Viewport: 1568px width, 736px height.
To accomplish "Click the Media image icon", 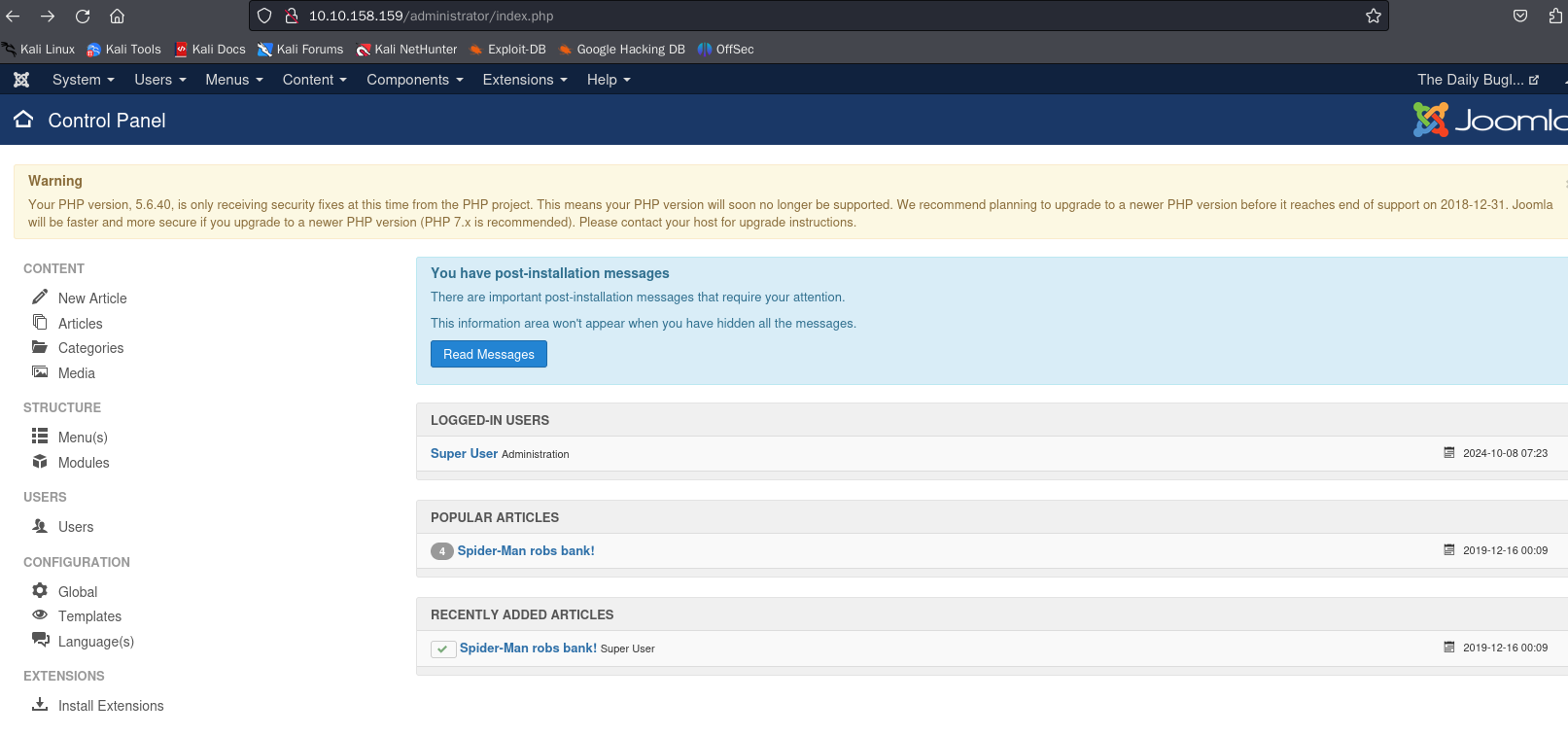I will (40, 371).
